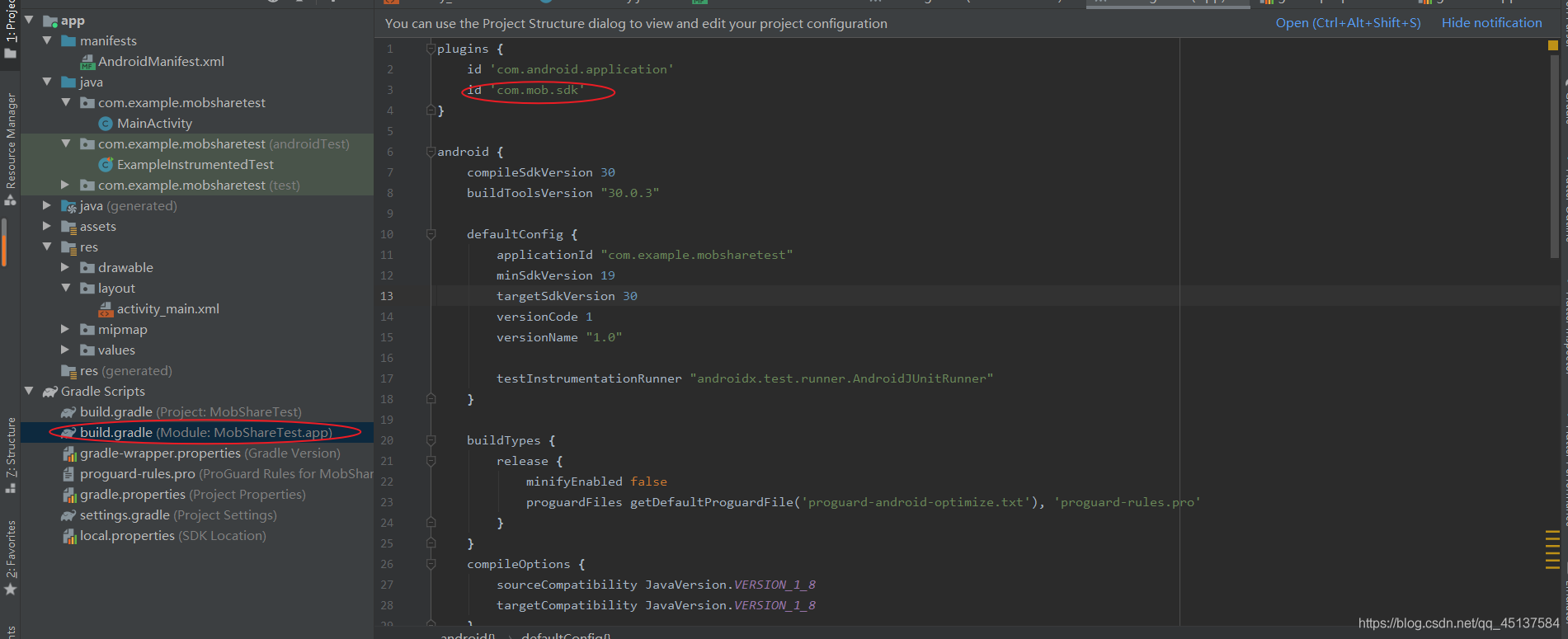The width and height of the screenshot is (1568, 639).
Task: Click on targetSdkVersion 30 line
Action: (567, 296)
